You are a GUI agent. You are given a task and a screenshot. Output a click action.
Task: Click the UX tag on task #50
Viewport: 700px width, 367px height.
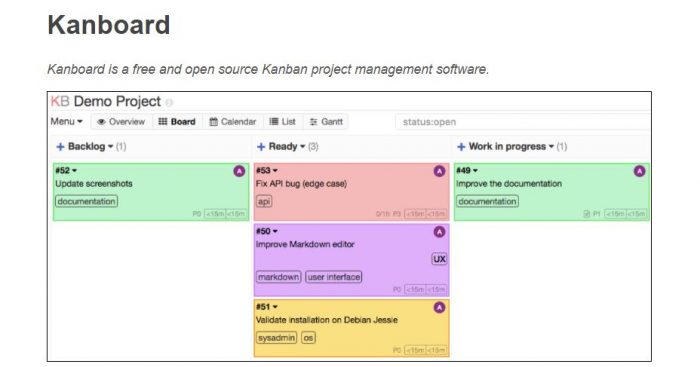(439, 259)
